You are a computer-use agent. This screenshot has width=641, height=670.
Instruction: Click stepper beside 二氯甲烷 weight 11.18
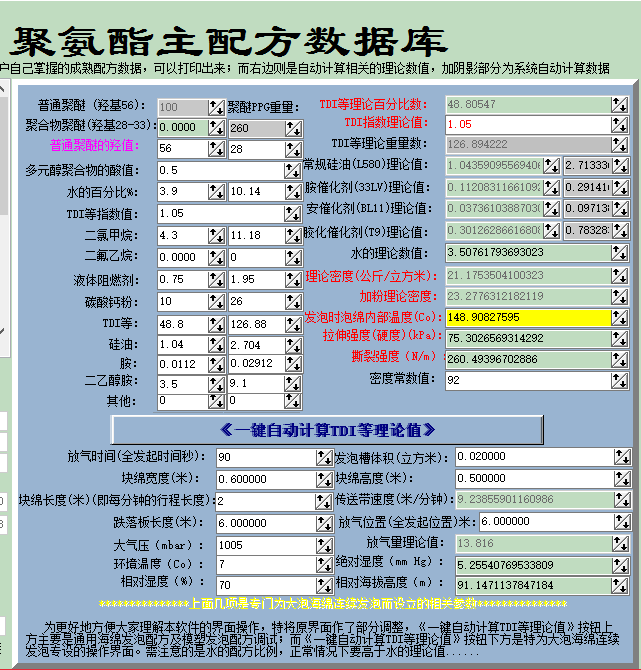(x=294, y=235)
